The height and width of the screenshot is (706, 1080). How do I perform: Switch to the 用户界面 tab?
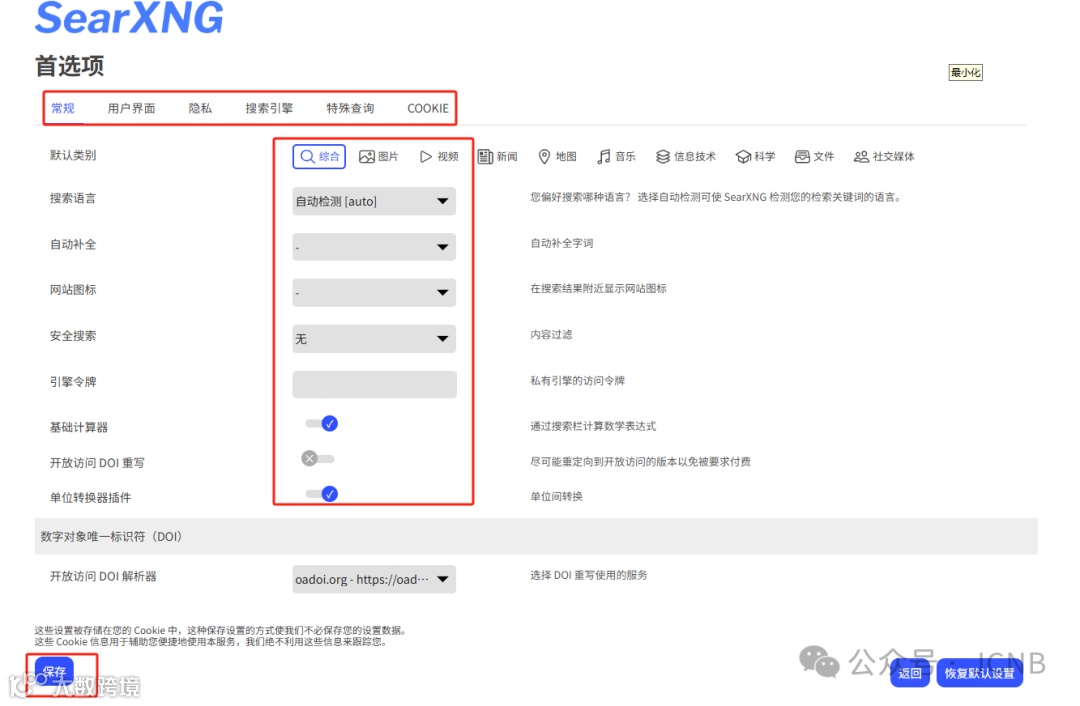click(131, 108)
